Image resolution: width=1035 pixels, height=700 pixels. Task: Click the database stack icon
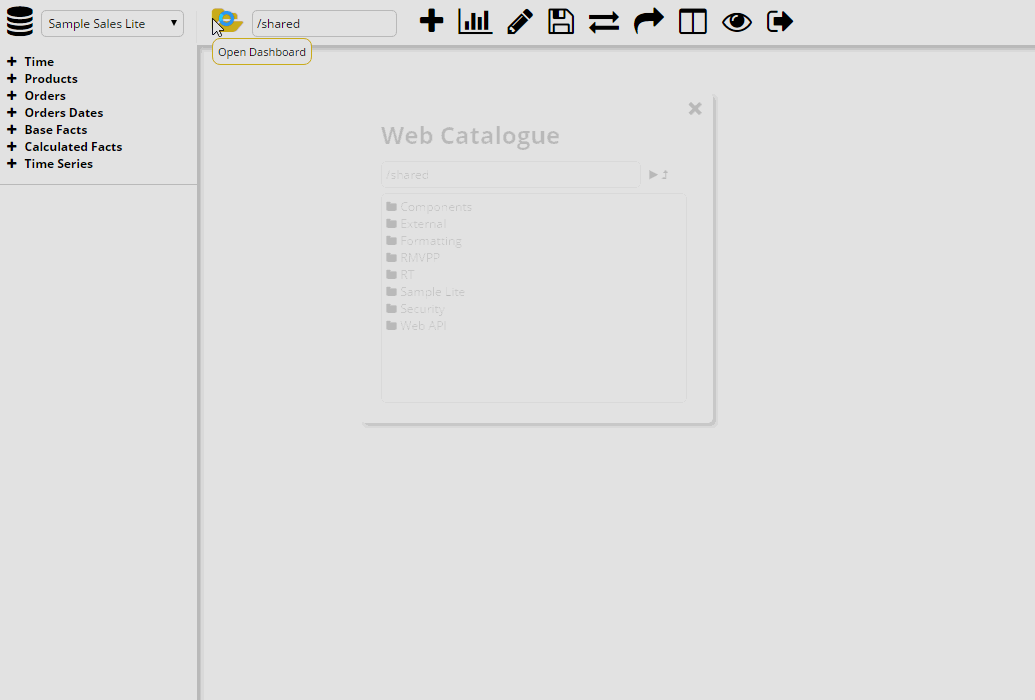(20, 21)
